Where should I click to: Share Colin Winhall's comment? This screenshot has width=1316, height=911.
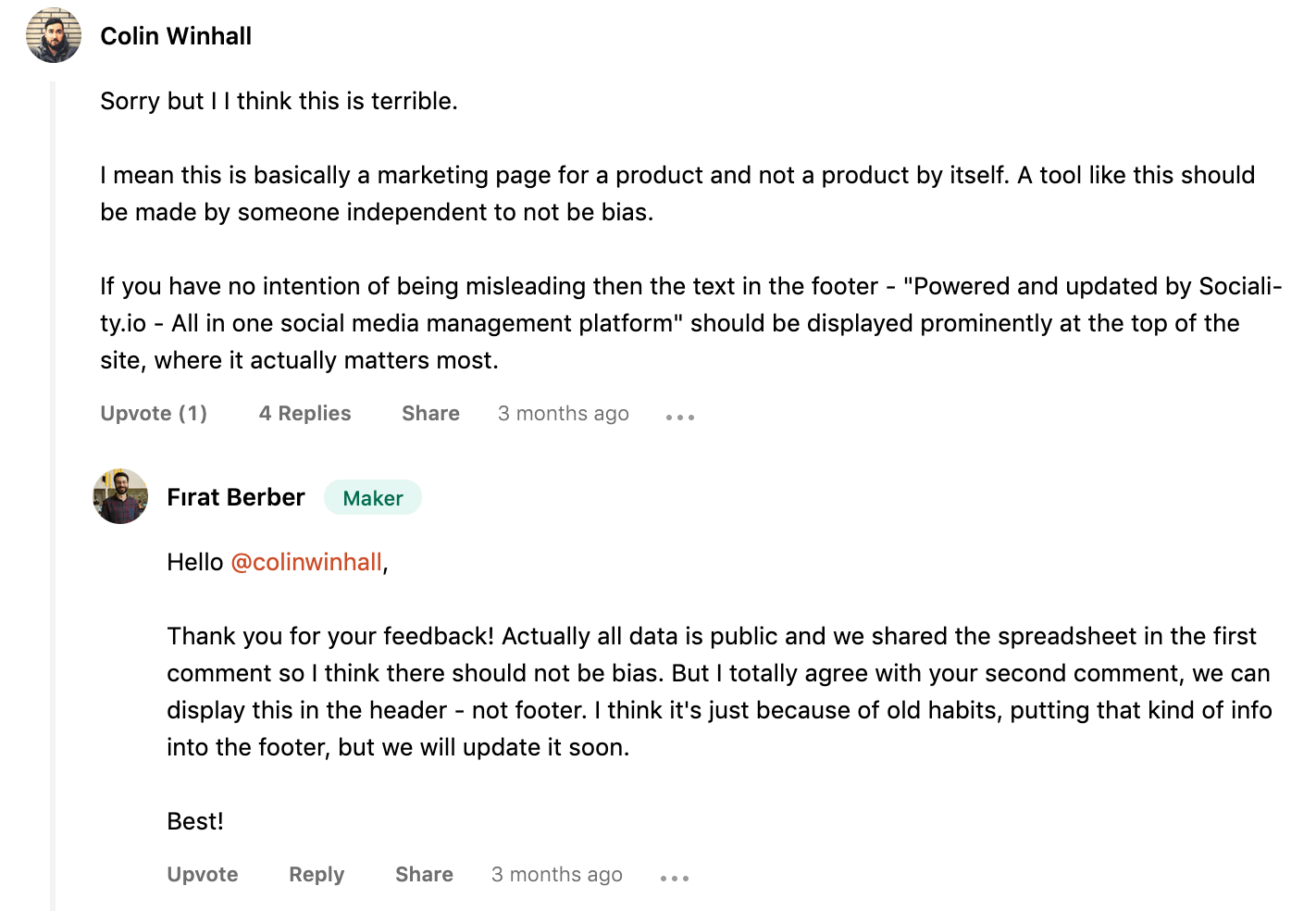(x=430, y=414)
